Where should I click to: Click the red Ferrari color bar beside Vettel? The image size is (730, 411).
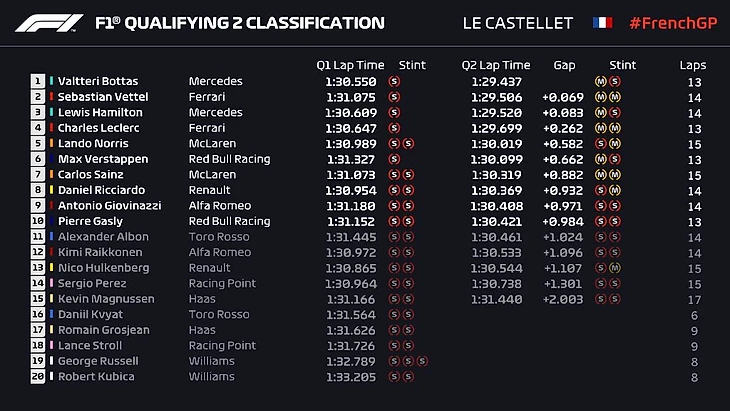pos(52,97)
